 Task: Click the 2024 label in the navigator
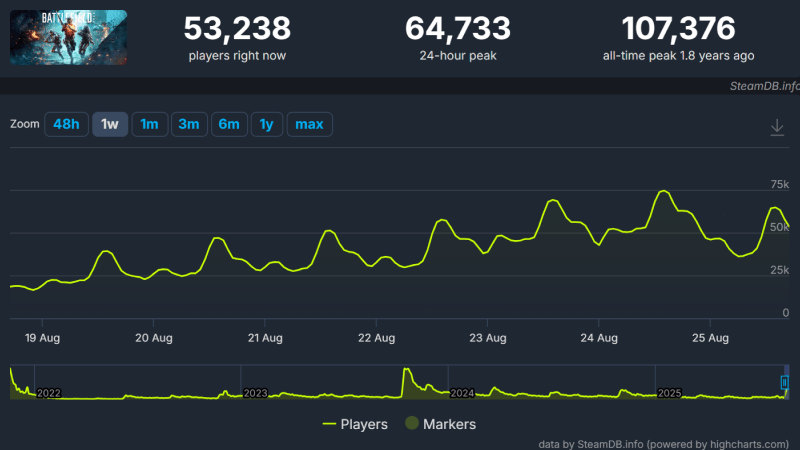pos(462,393)
